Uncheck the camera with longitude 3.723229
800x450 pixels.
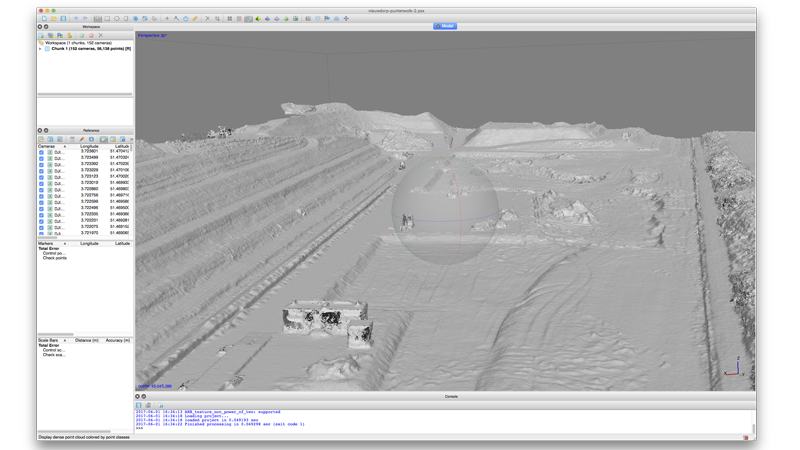click(x=41, y=171)
